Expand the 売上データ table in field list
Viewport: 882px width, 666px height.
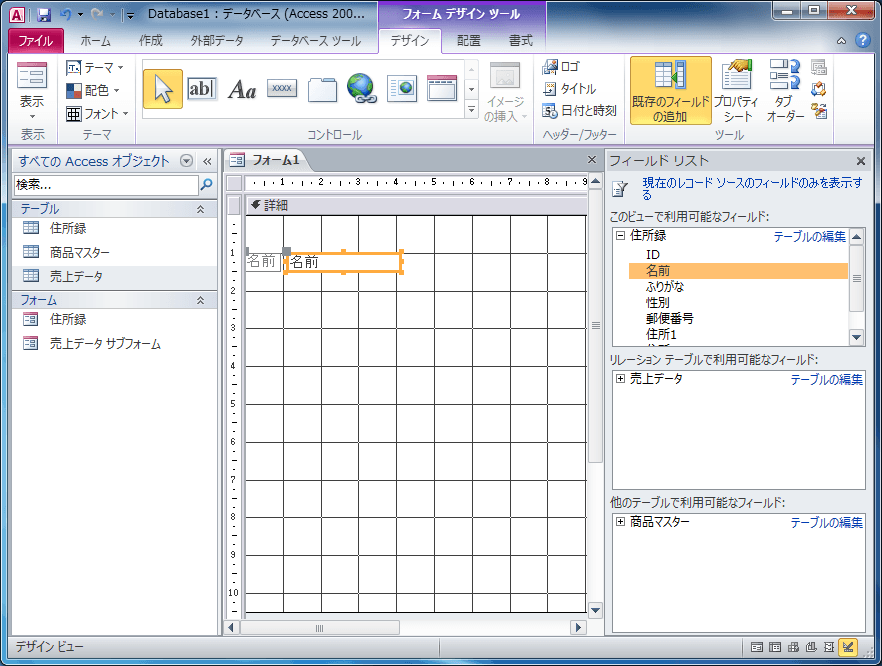pos(620,379)
